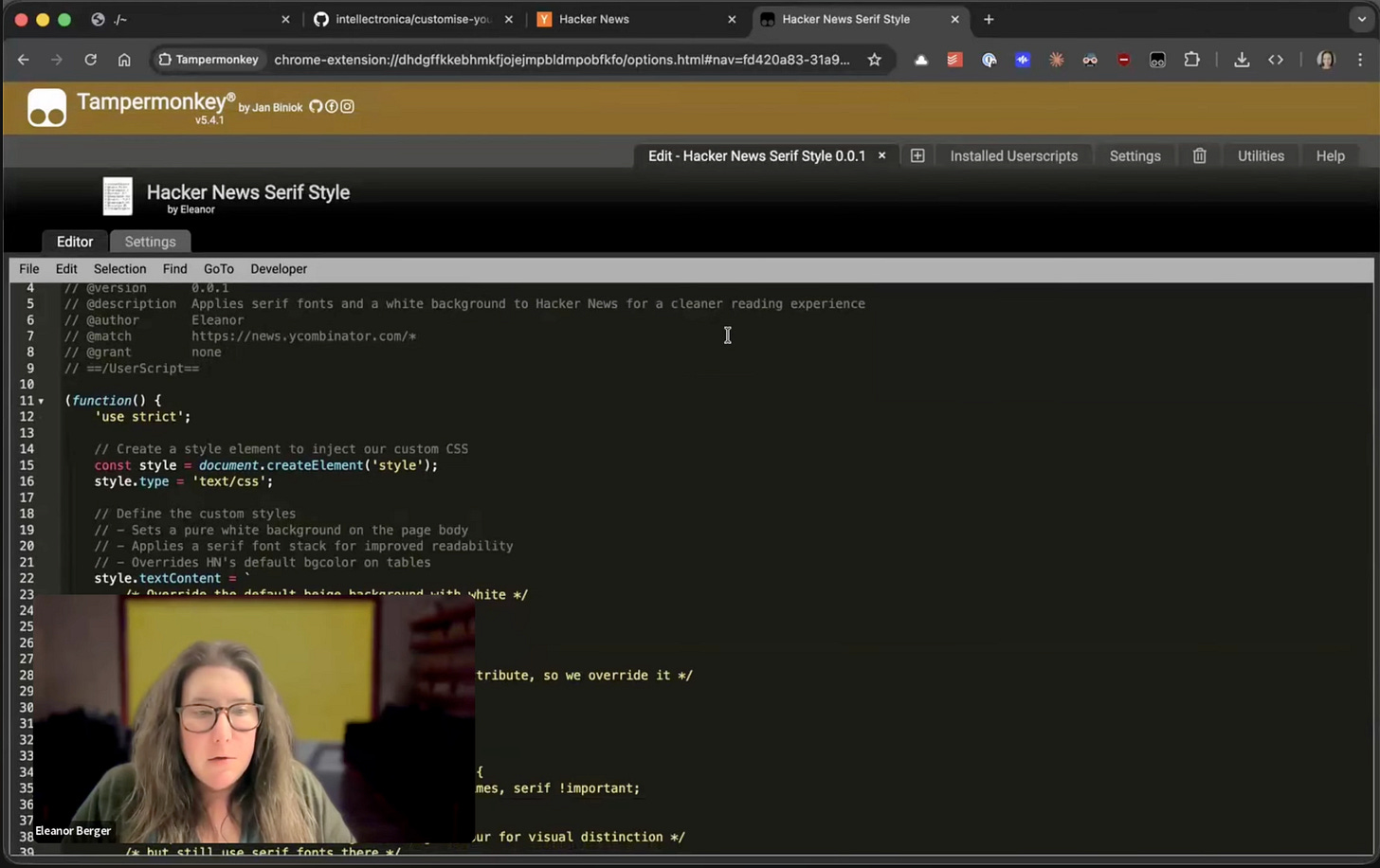1380x868 pixels.
Task: Open the Tampermonkey extension icon in toolbar
Action: pos(1157,60)
